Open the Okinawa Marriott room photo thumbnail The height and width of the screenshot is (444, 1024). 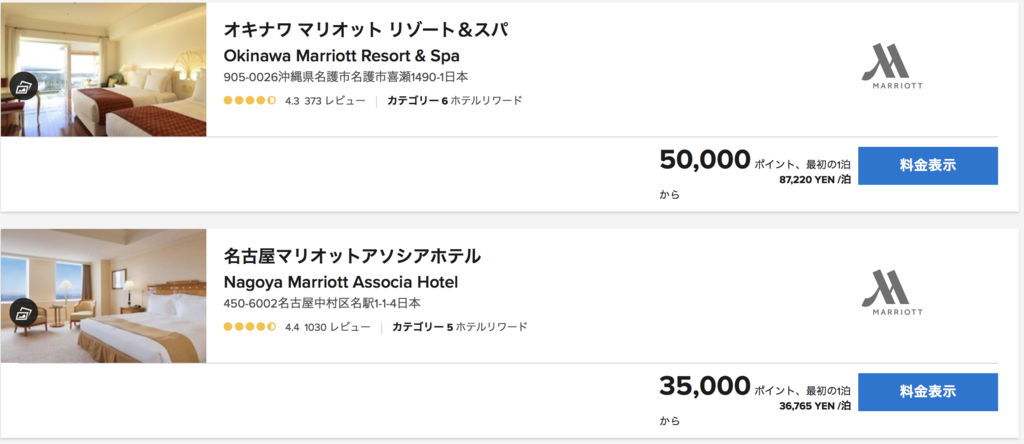(103, 70)
